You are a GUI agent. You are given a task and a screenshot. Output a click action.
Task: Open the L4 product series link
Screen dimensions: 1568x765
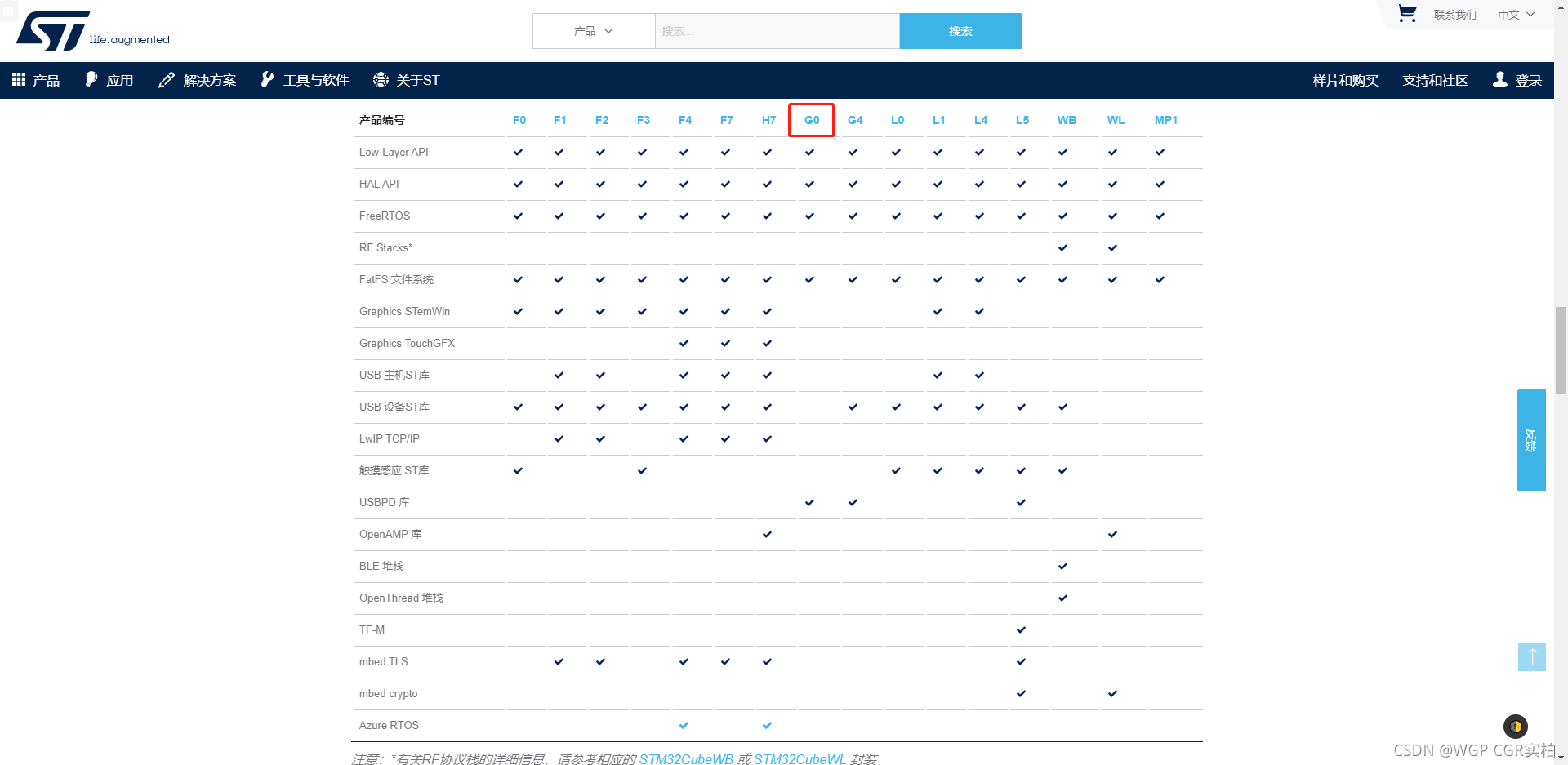coord(981,120)
